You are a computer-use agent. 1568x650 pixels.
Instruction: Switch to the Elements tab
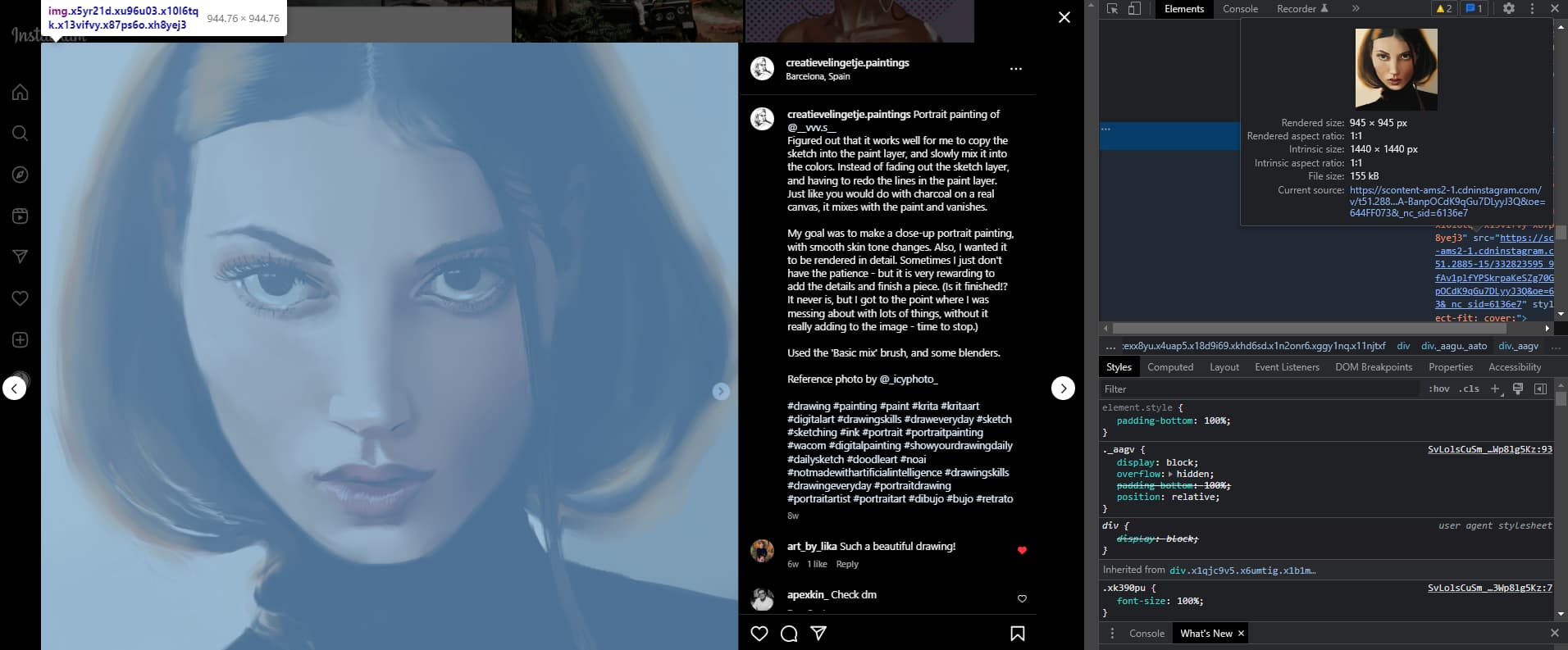1184,9
